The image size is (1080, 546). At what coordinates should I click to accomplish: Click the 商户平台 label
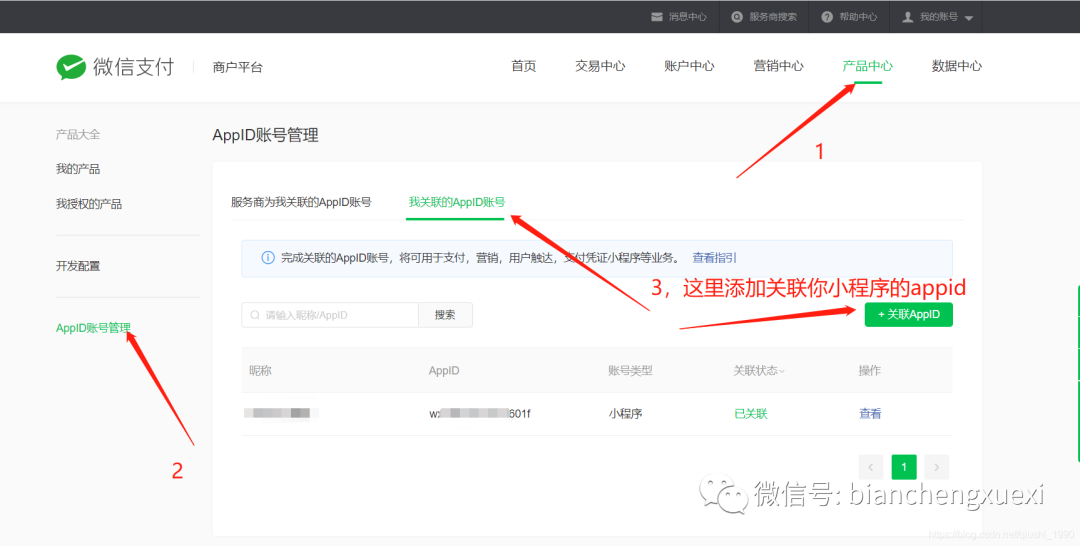click(x=238, y=67)
